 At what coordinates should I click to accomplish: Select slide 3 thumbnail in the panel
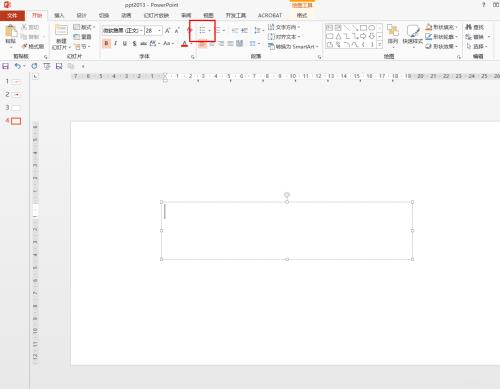(x=16, y=108)
